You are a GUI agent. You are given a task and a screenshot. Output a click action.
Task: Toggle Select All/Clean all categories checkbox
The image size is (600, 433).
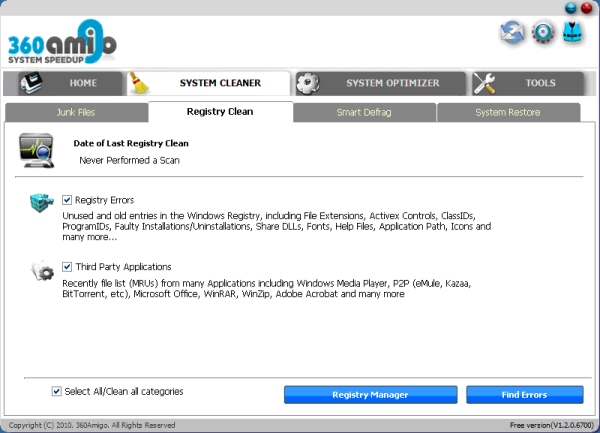point(56,391)
